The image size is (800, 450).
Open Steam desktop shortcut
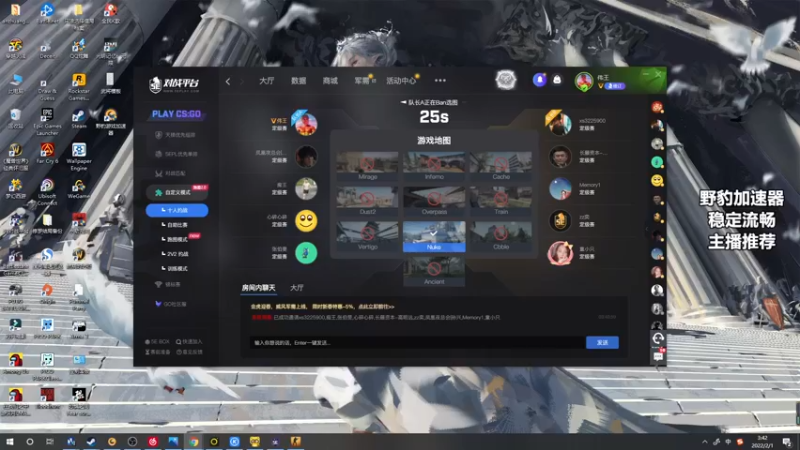click(x=79, y=118)
